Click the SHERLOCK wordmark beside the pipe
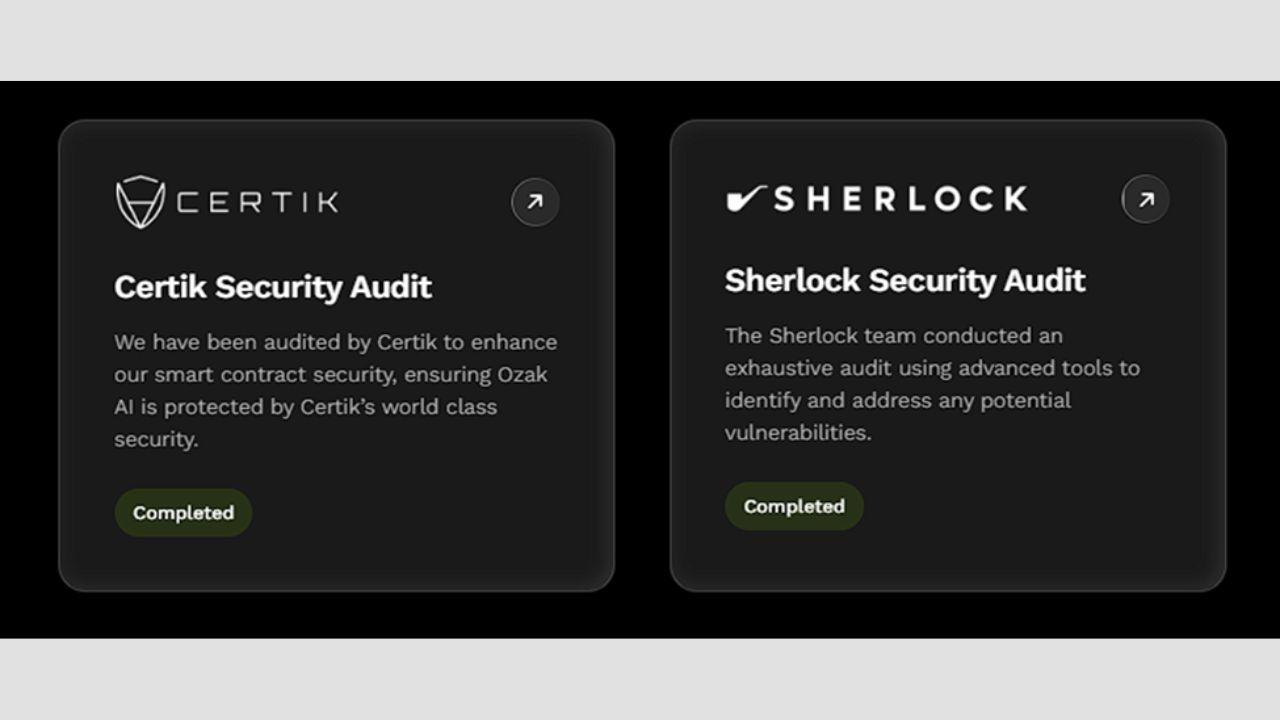The image size is (1280, 720). pyautogui.click(x=900, y=199)
